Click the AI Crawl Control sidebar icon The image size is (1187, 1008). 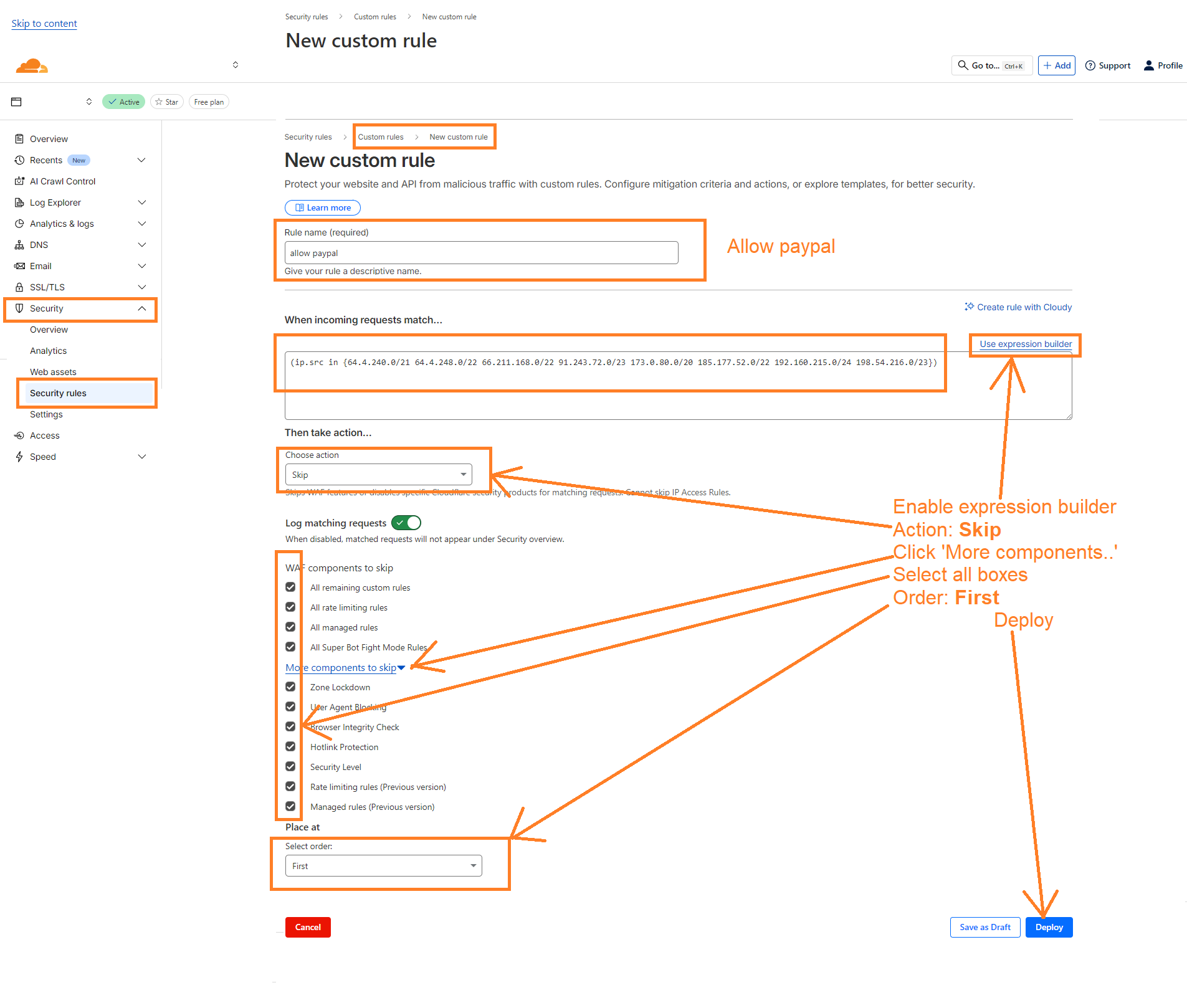[19, 181]
